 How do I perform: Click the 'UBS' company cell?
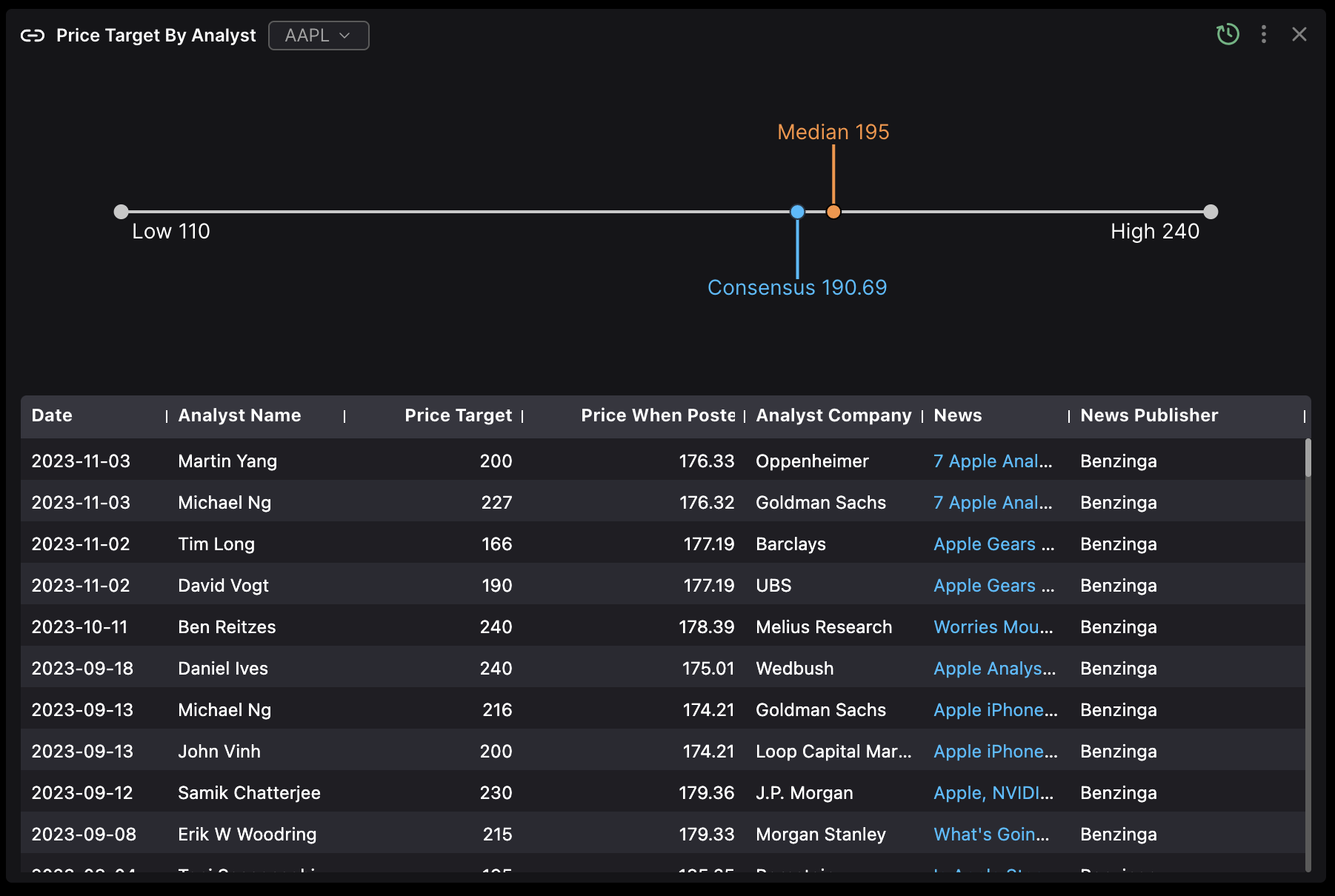[x=773, y=586]
